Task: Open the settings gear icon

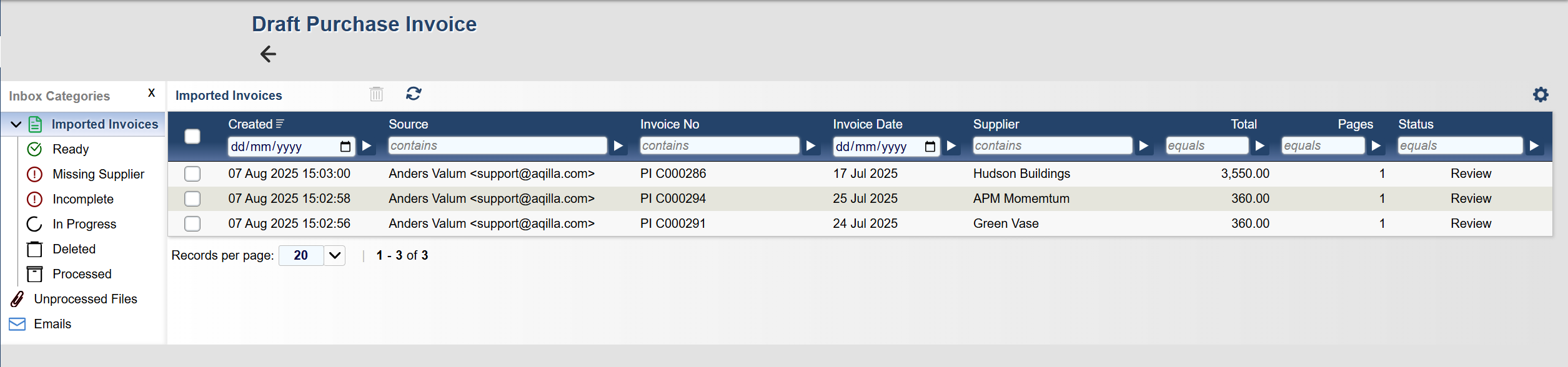Action: coord(1541,95)
